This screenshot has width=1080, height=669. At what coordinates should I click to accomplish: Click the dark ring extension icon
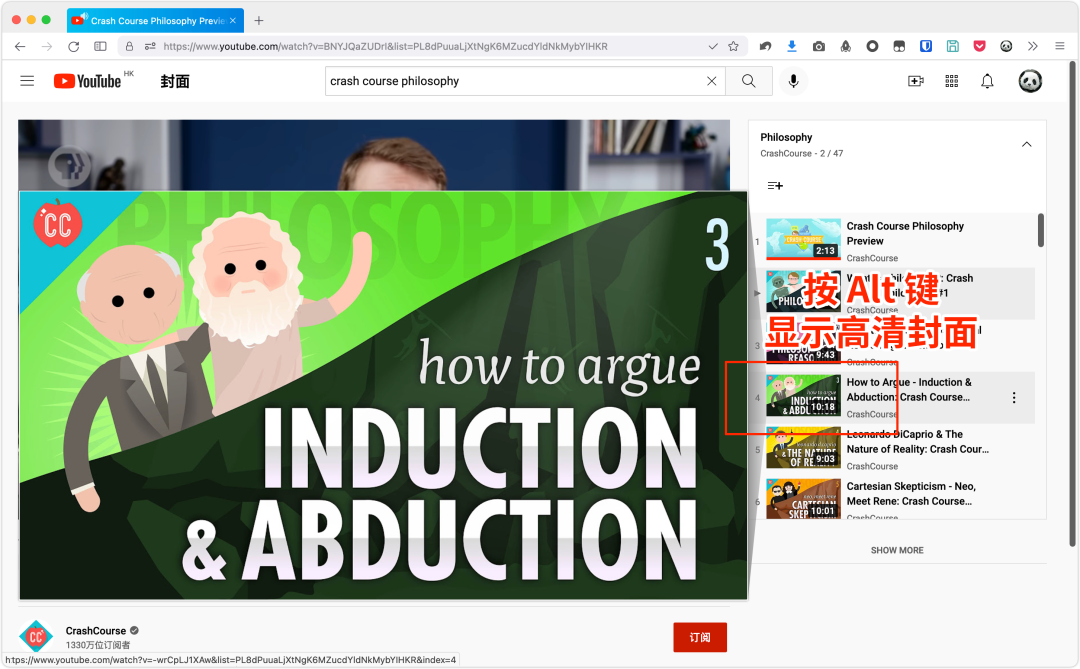coord(872,46)
